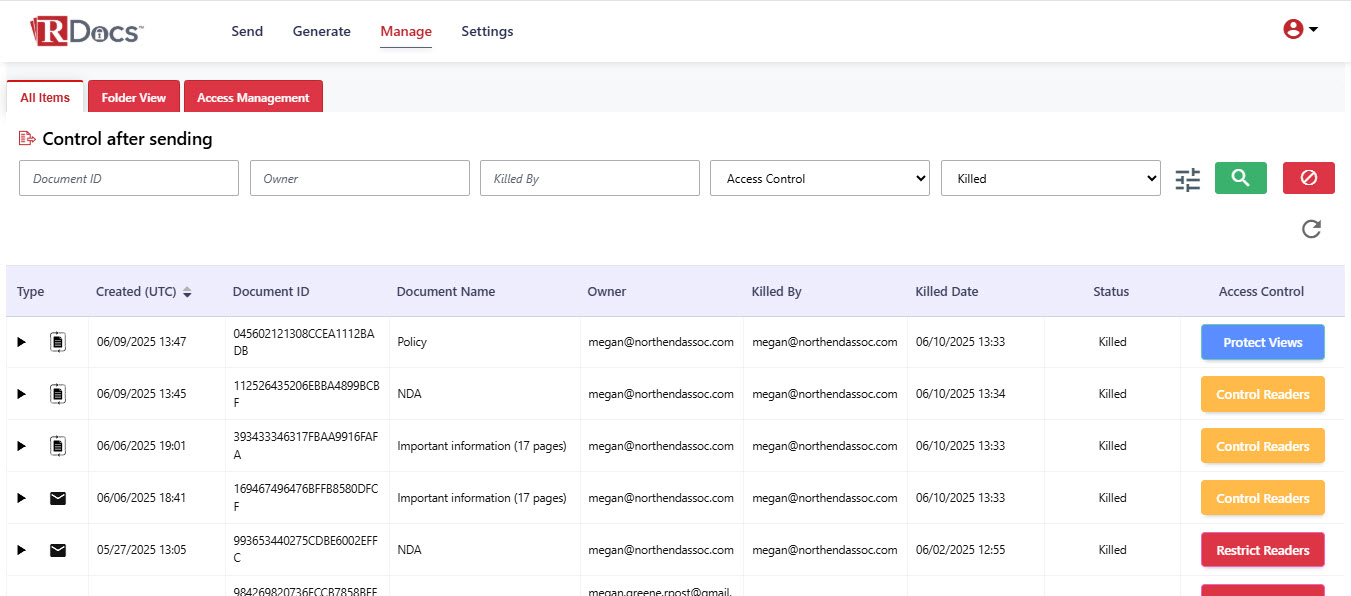Click the document type icon in Policy row
The width and height of the screenshot is (1351, 596).
[58, 342]
